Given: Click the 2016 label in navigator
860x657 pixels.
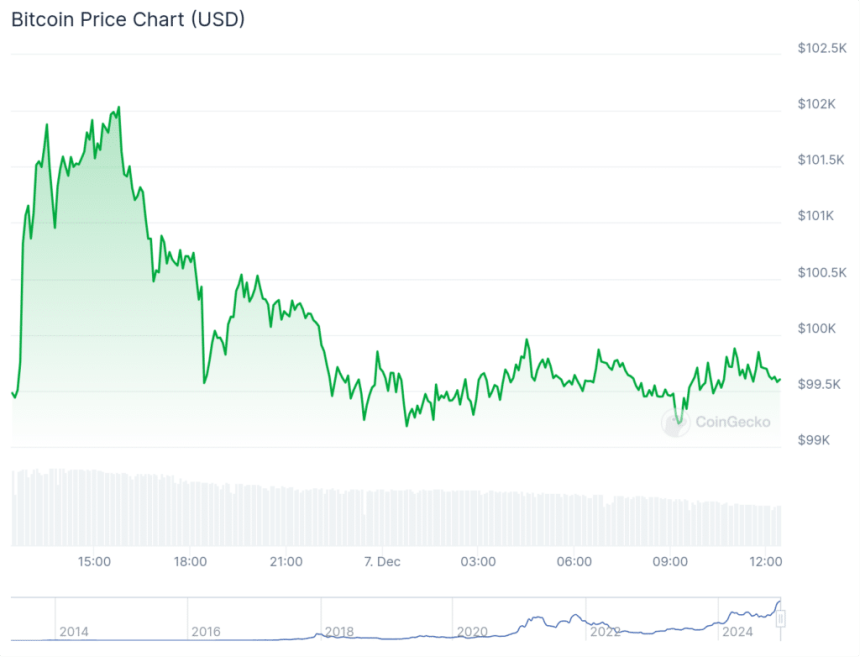Looking at the screenshot, I should click(x=206, y=632).
